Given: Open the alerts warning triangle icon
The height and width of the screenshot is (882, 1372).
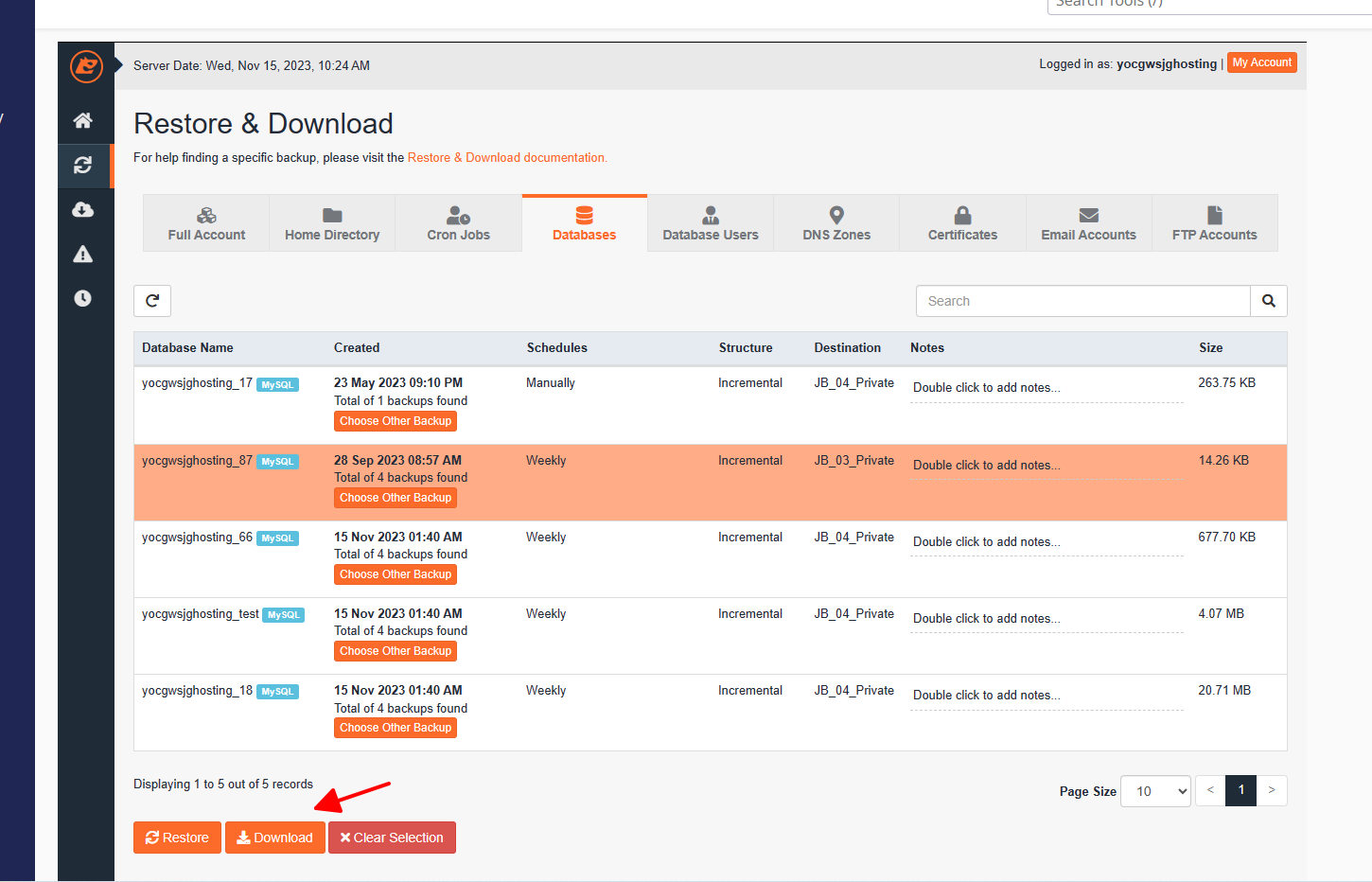Looking at the screenshot, I should (x=83, y=254).
